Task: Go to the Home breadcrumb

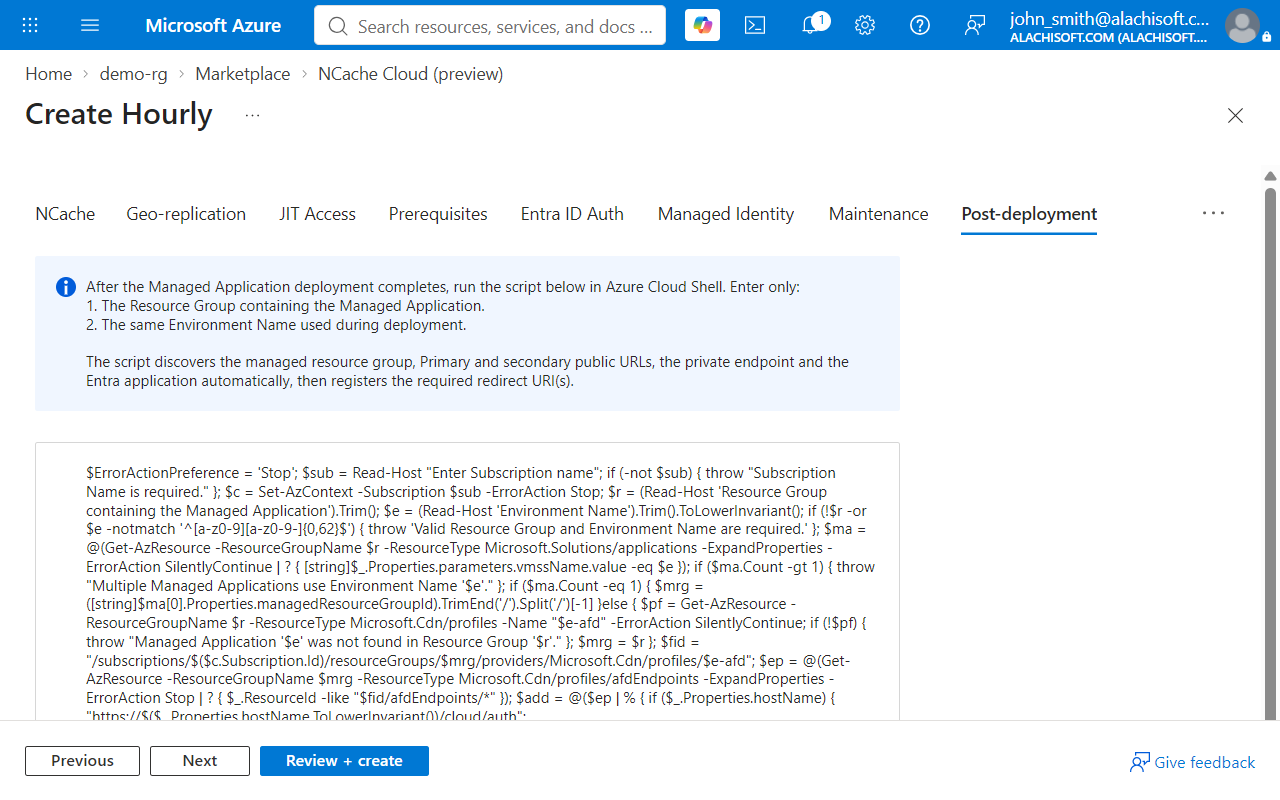Action: [x=48, y=74]
